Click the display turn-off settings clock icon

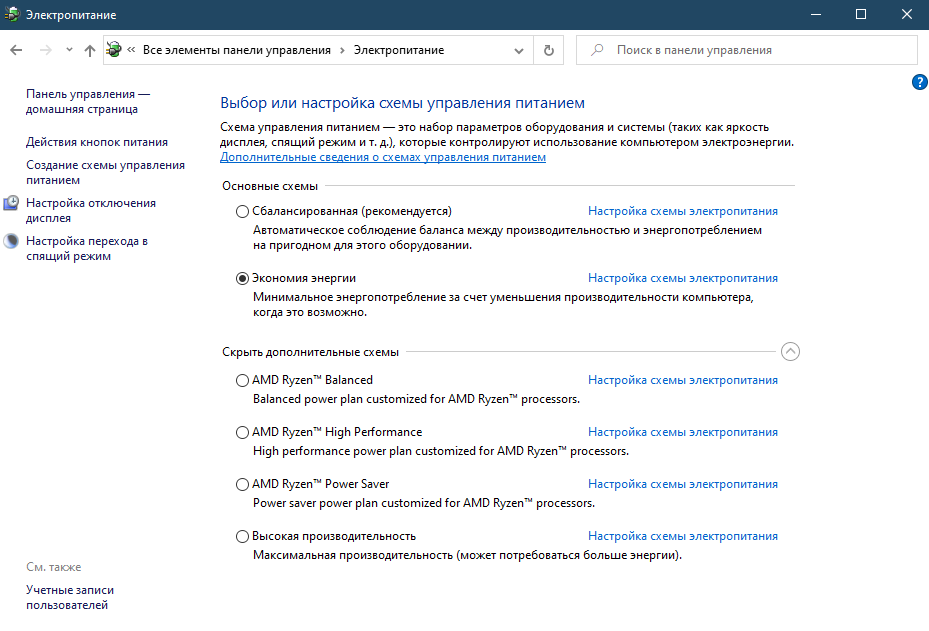[12, 203]
